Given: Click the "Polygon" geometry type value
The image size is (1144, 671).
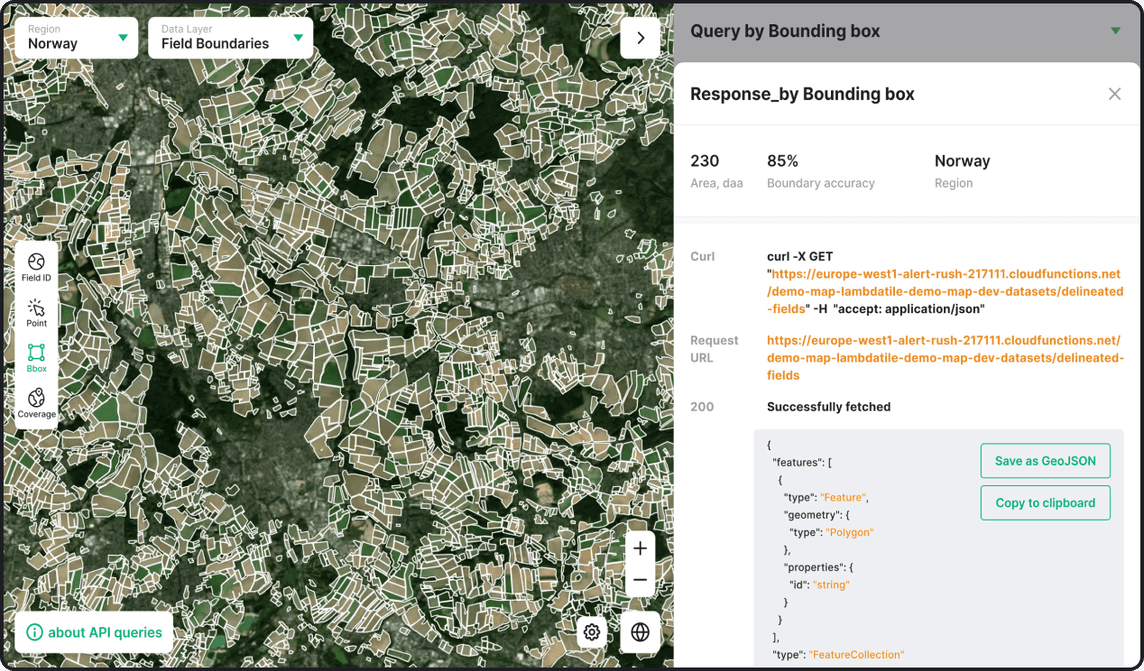Looking at the screenshot, I should (849, 532).
